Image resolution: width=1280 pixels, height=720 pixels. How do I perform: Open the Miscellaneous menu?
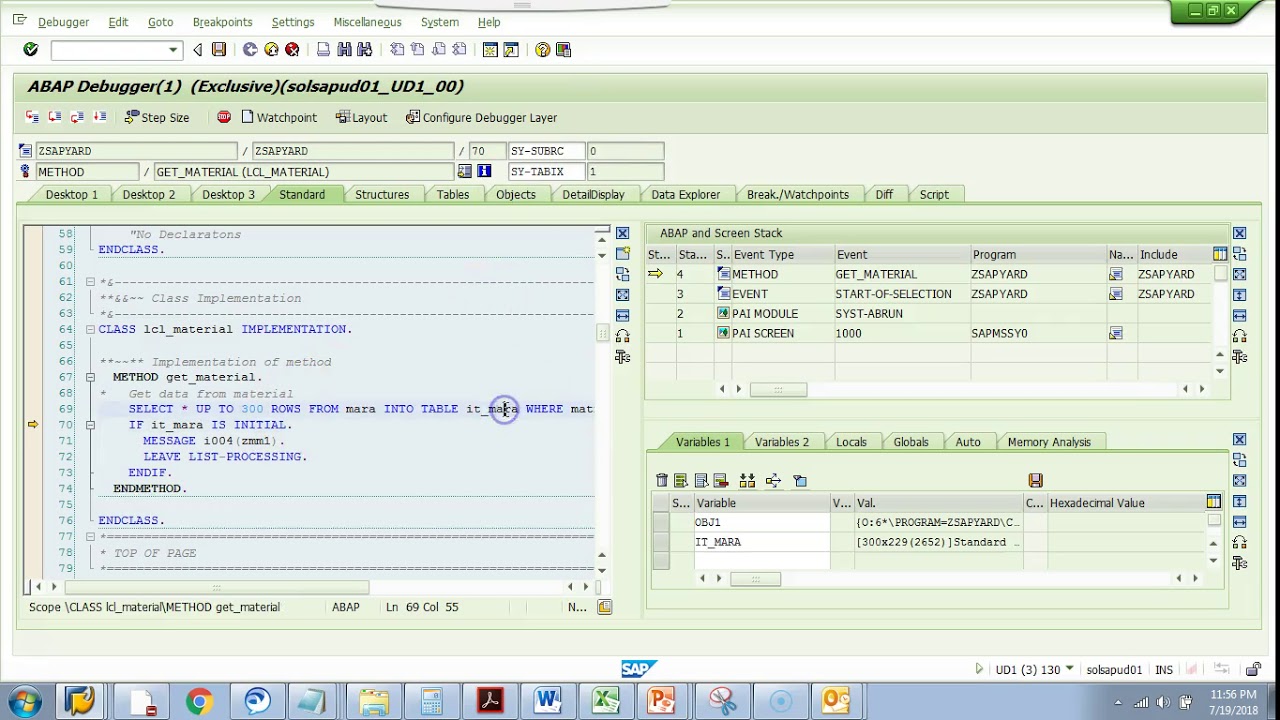coord(367,22)
